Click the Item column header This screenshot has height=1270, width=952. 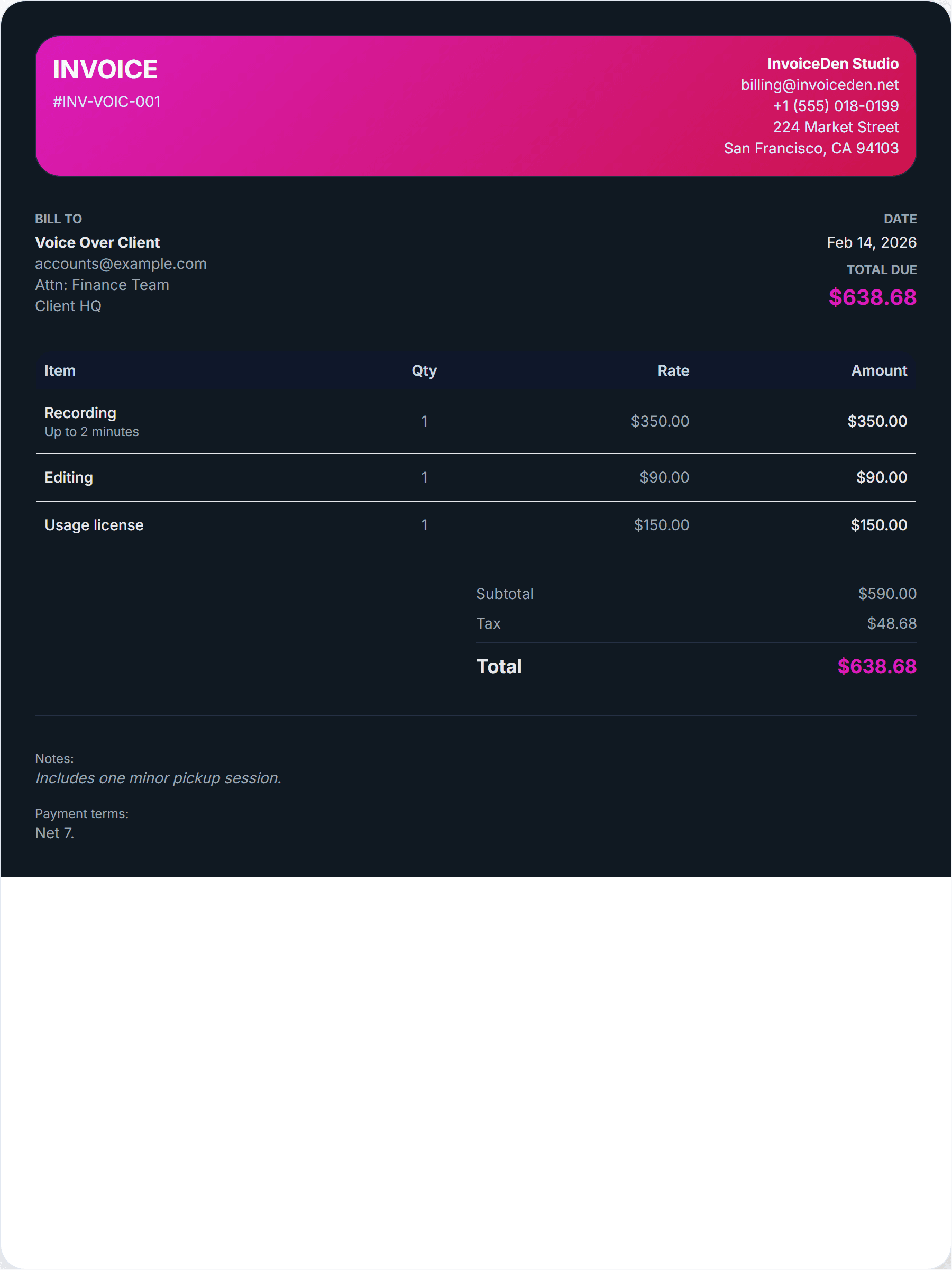pos(60,371)
